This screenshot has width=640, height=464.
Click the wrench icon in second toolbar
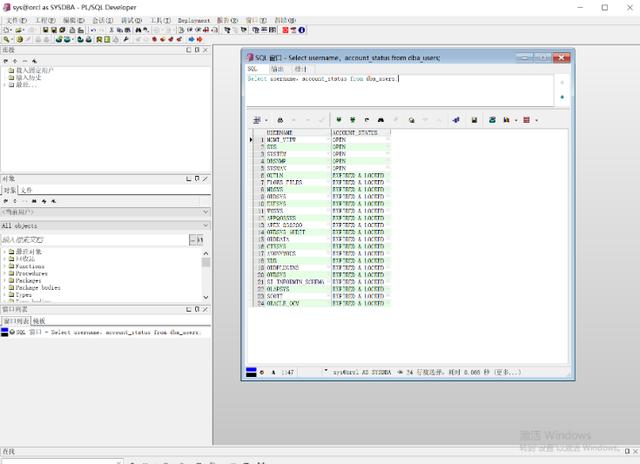[x=126, y=39]
